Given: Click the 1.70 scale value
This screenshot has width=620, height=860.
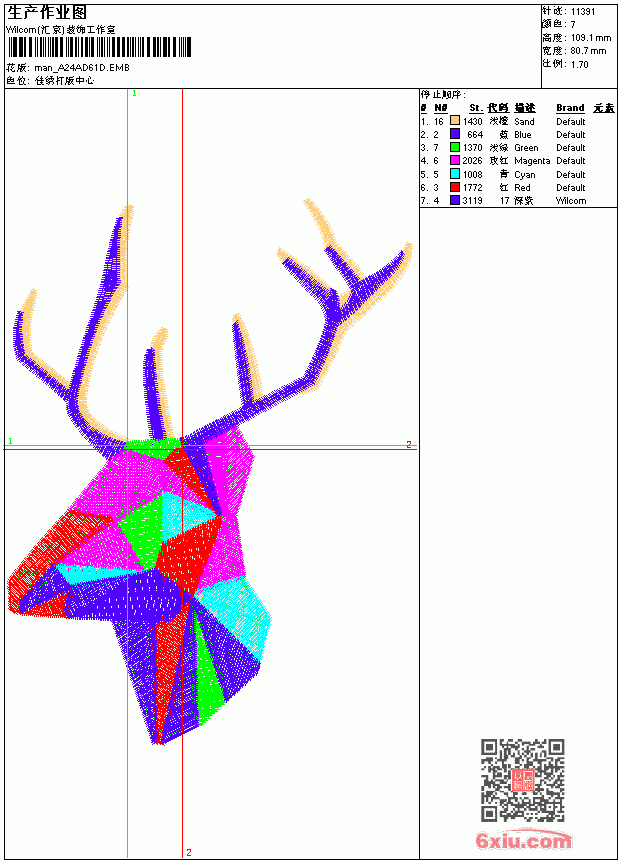Looking at the screenshot, I should point(579,65).
